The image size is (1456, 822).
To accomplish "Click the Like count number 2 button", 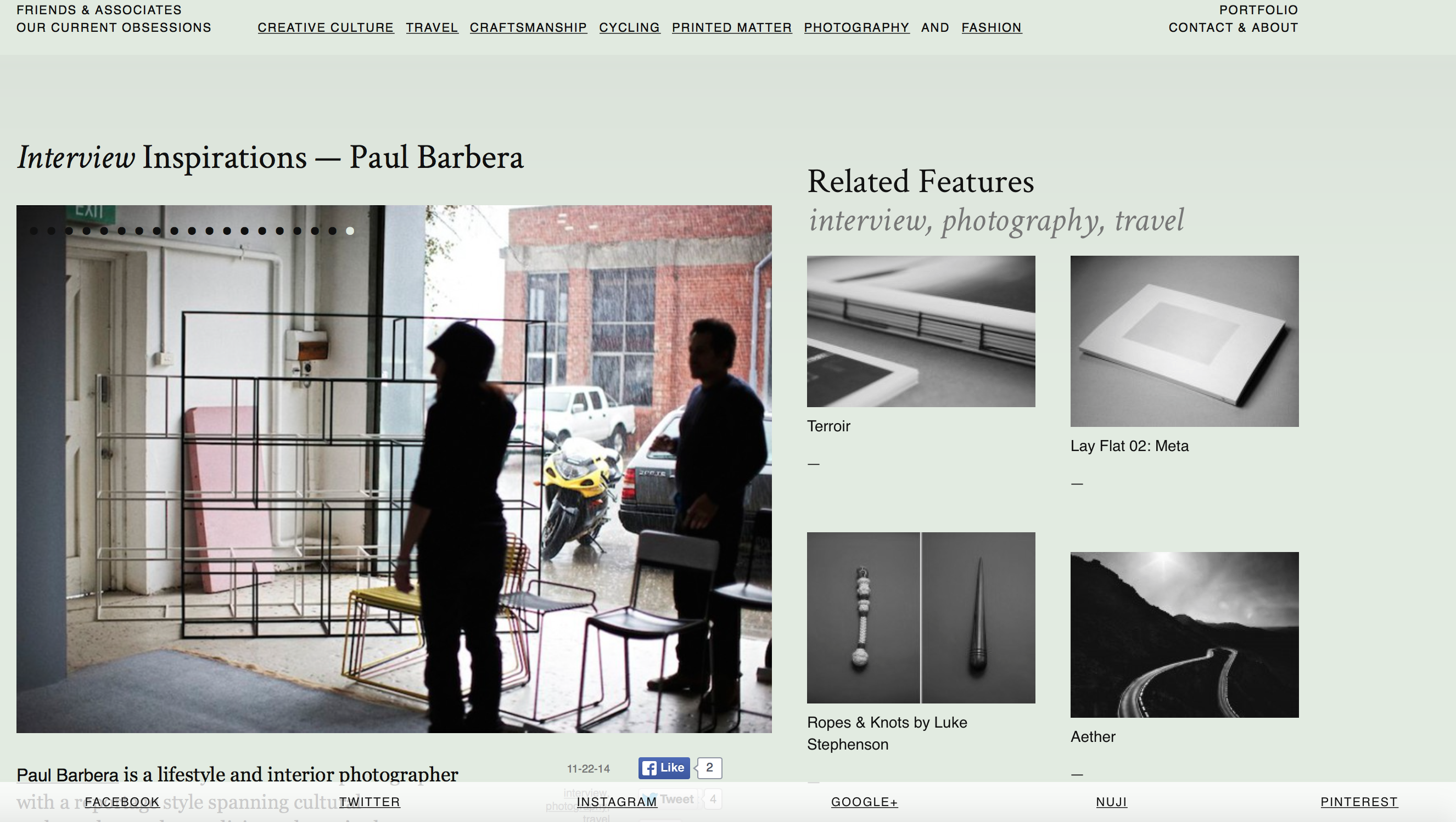I will [x=709, y=767].
